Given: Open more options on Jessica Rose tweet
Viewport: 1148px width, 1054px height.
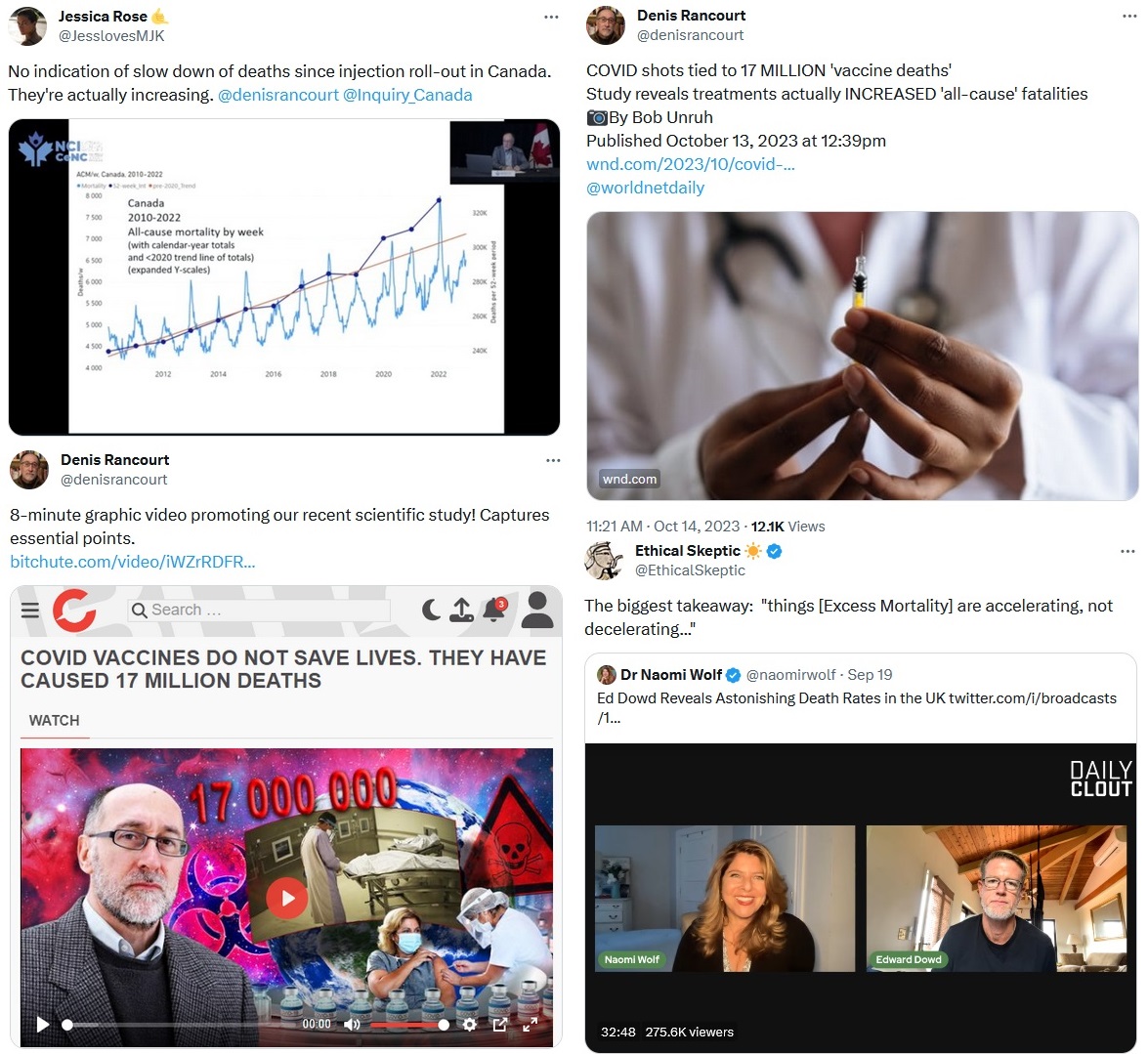Looking at the screenshot, I should (x=551, y=17).
